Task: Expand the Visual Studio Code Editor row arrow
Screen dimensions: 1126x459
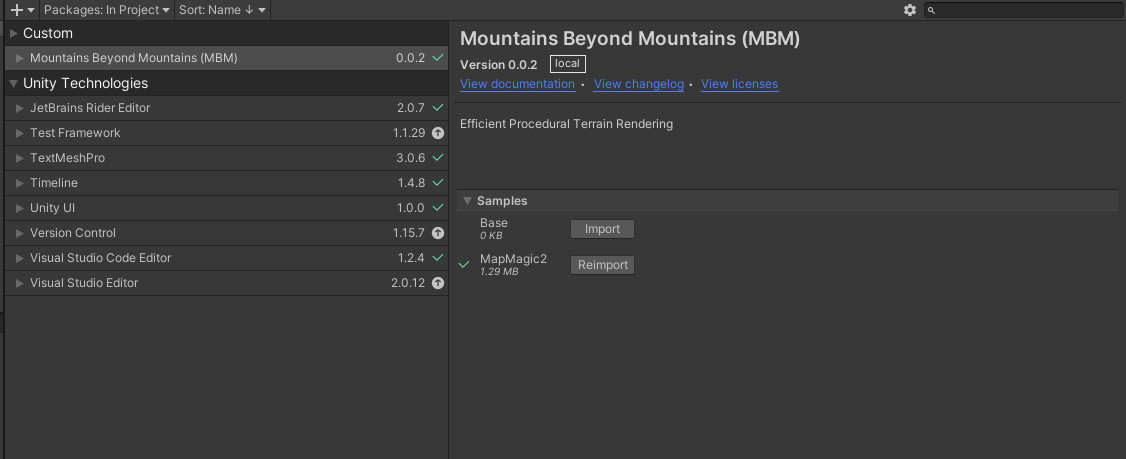Action: click(x=20, y=258)
